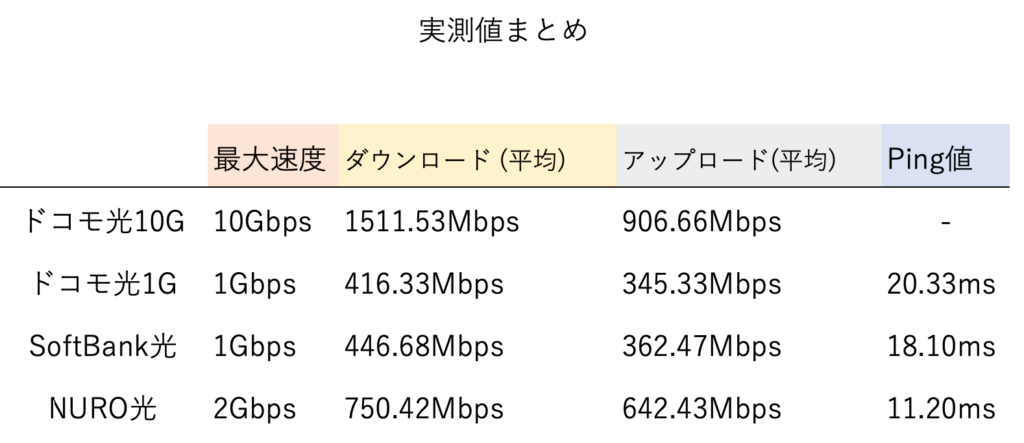Image resolution: width=1024 pixels, height=443 pixels.
Task: Select the 20.33ms Ping cell
Action: click(941, 285)
